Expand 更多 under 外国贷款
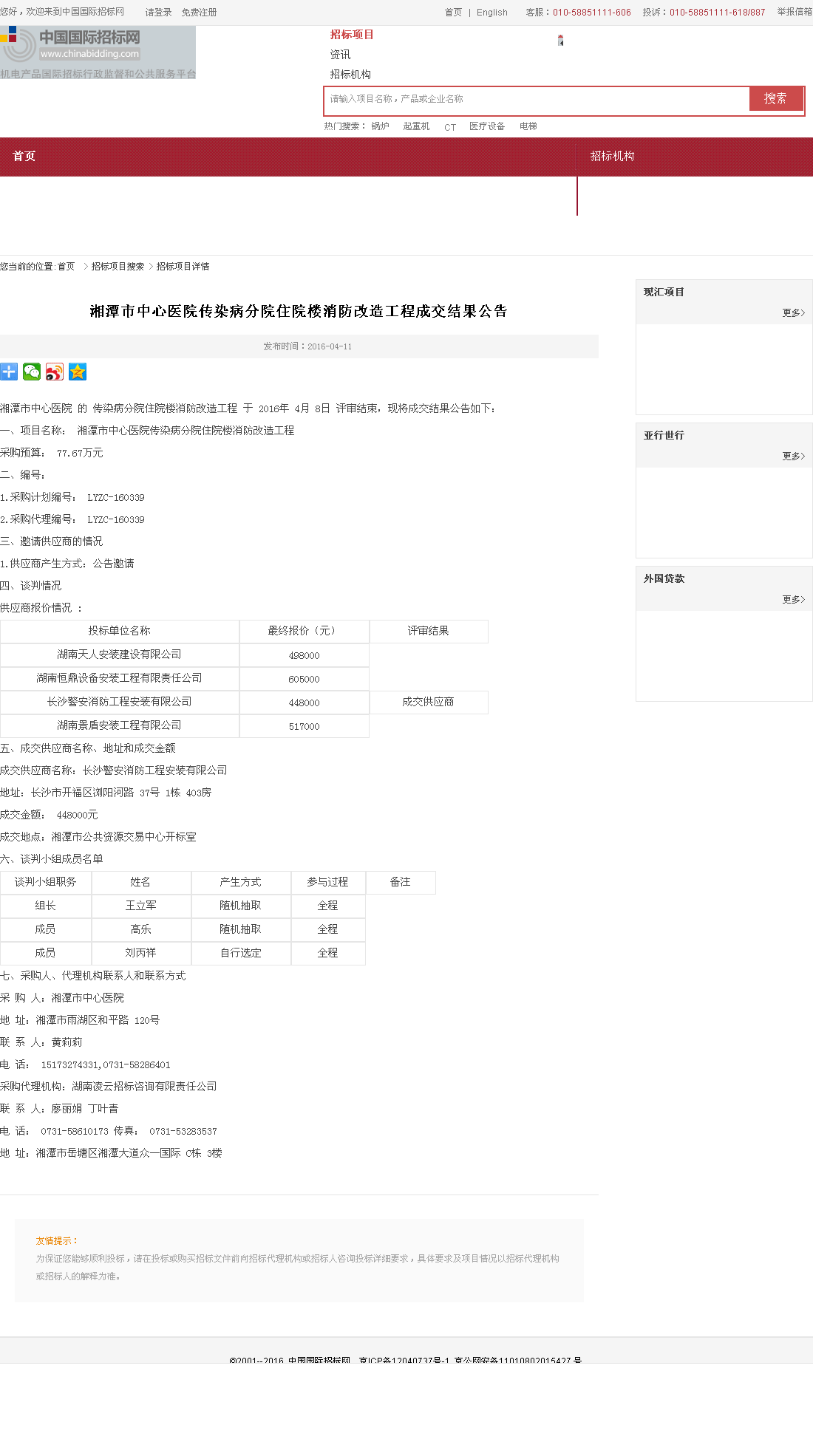The width and height of the screenshot is (813, 1456). (x=794, y=600)
